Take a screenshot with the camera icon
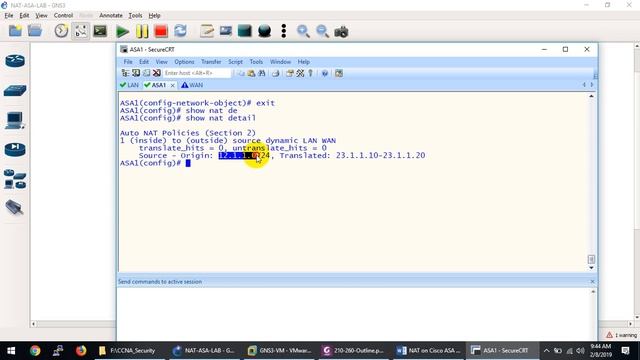The image size is (640, 360). point(341,32)
